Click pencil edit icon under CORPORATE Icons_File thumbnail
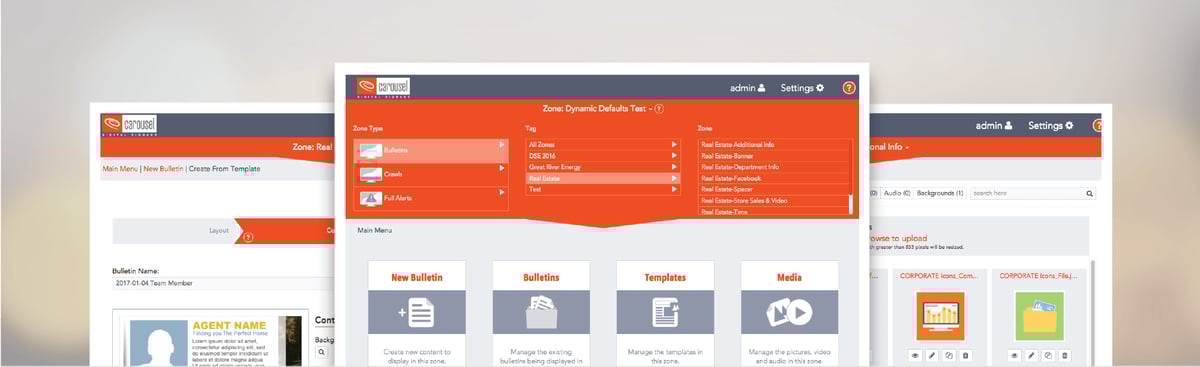 (1031, 355)
